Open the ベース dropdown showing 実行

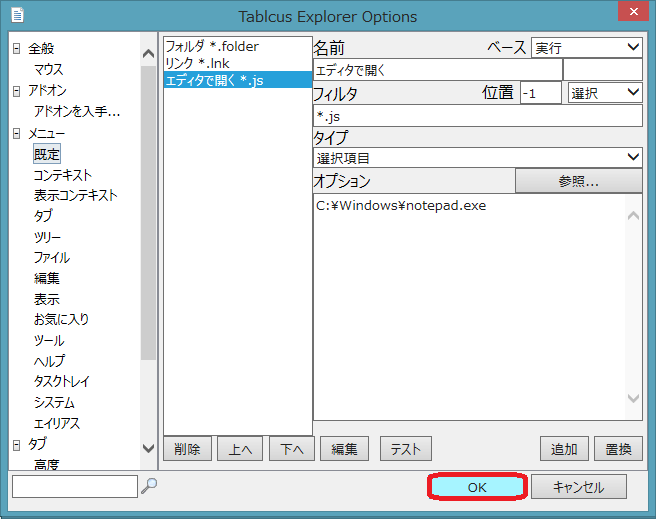(x=586, y=47)
